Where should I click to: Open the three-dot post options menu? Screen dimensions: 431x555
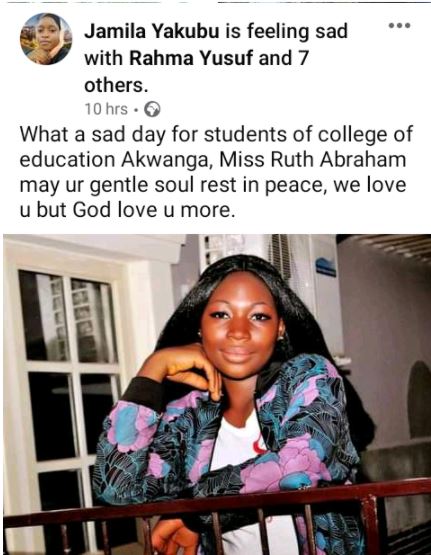399,25
